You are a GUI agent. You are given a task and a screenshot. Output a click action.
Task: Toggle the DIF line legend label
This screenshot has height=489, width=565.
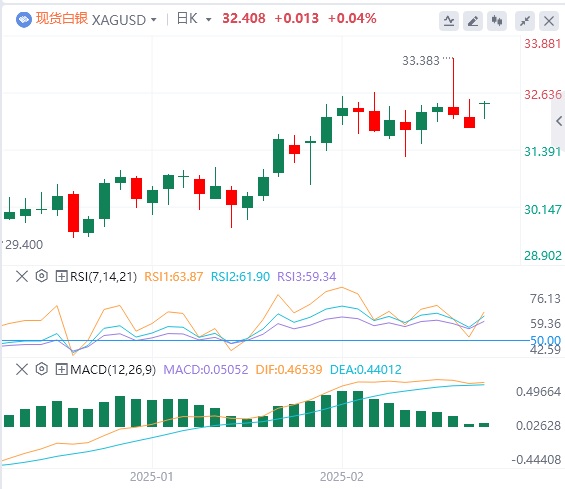pyautogui.click(x=289, y=370)
